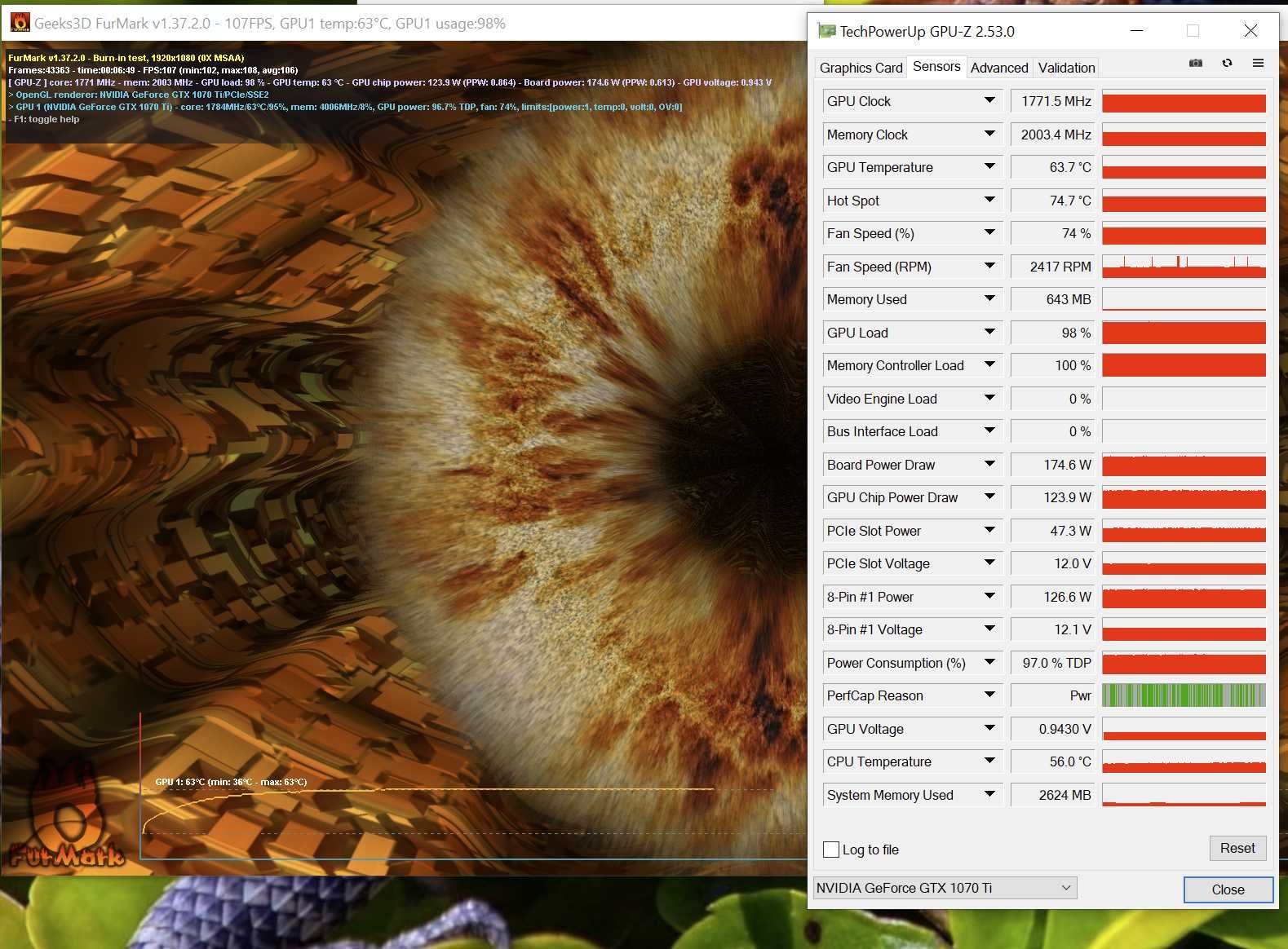Screen dimensions: 1288x949
Task: Open the Power Consumption (%) dropdown
Action: [x=989, y=663]
